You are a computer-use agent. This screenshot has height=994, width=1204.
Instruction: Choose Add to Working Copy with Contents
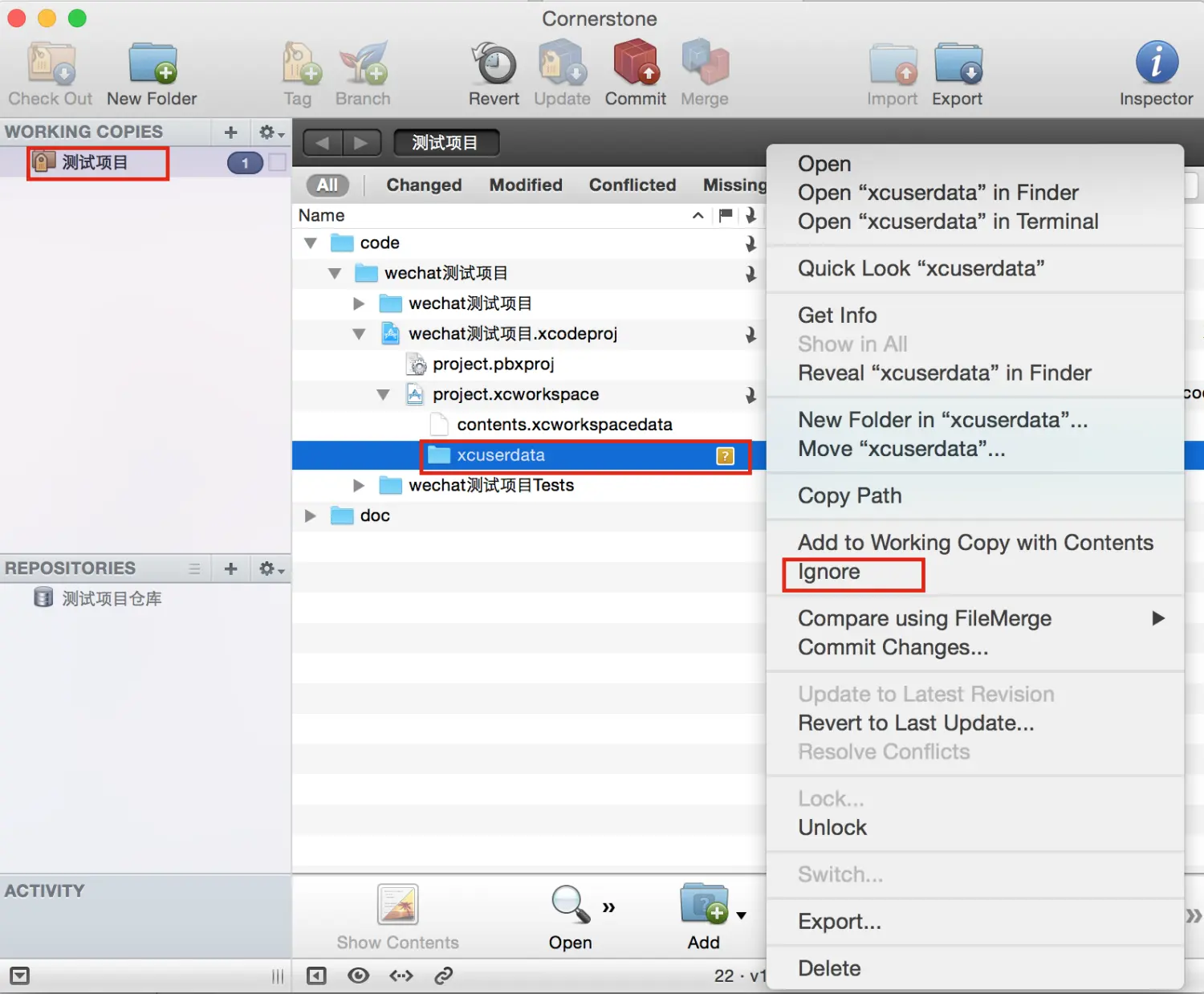pos(974,543)
